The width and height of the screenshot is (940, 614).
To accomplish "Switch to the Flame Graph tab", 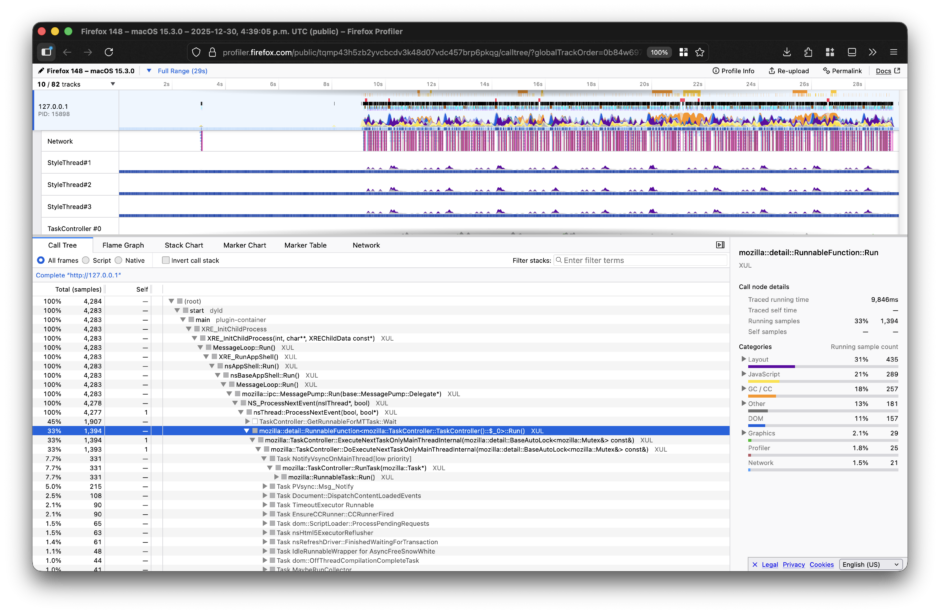I will click(x=123, y=245).
